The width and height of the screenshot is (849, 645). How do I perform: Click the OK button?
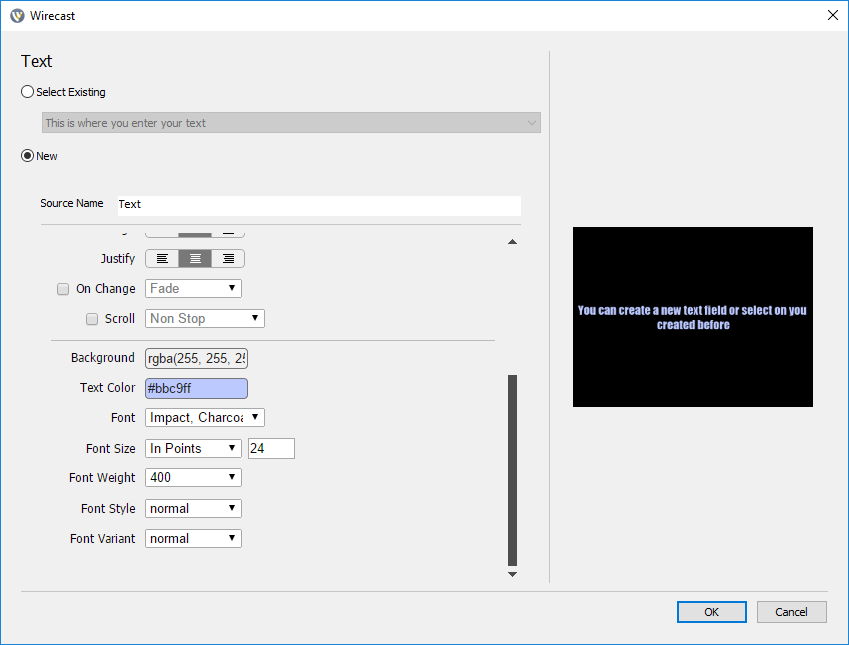pos(711,611)
